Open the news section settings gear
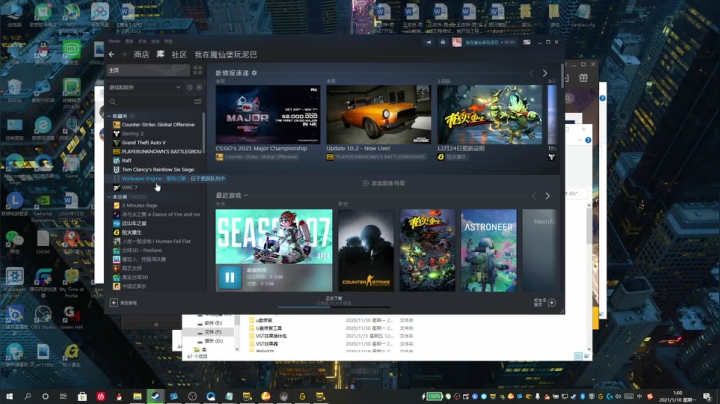 click(x=254, y=73)
